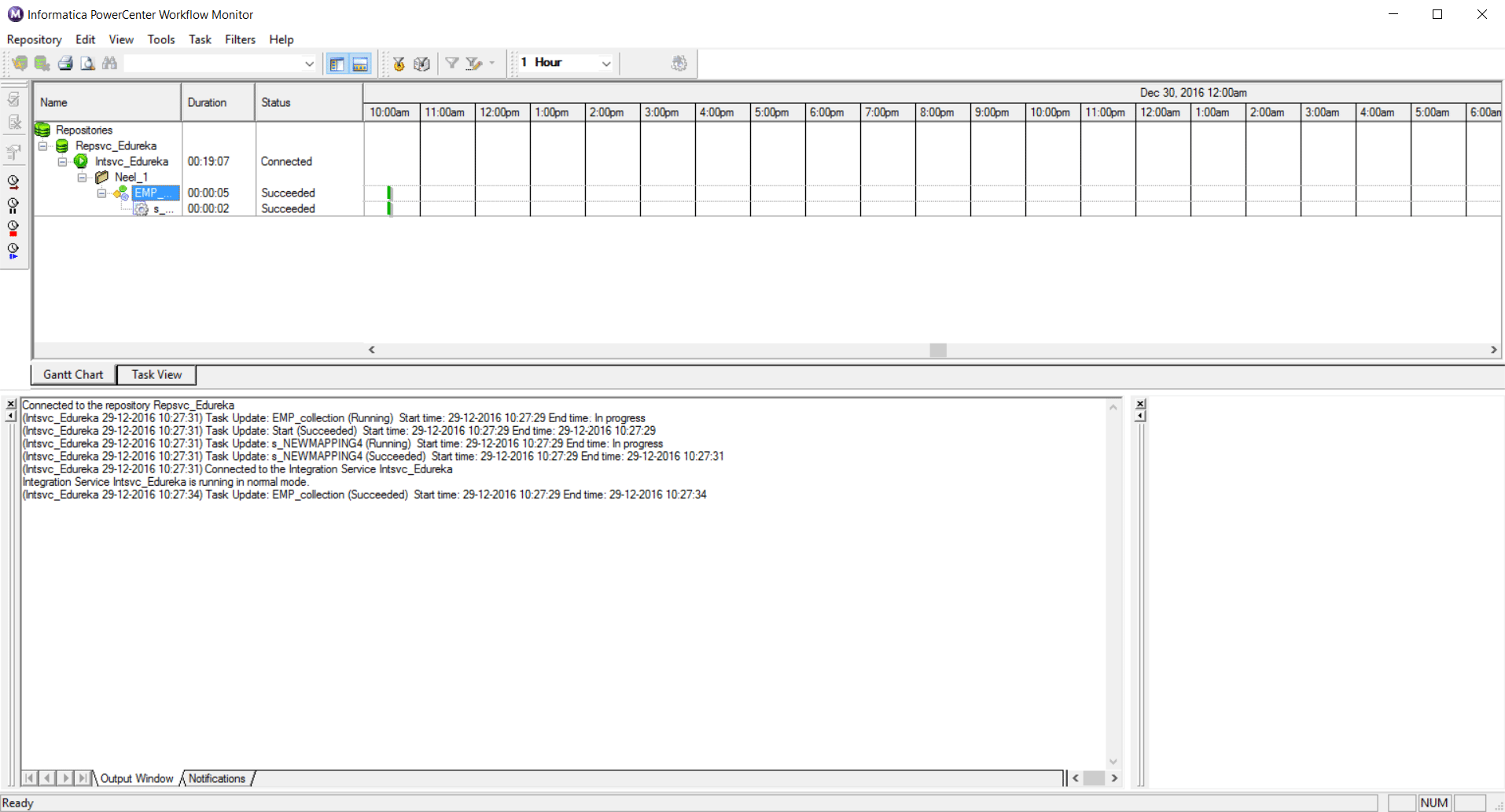Open the Filters menu
1505x812 pixels.
pos(240,39)
